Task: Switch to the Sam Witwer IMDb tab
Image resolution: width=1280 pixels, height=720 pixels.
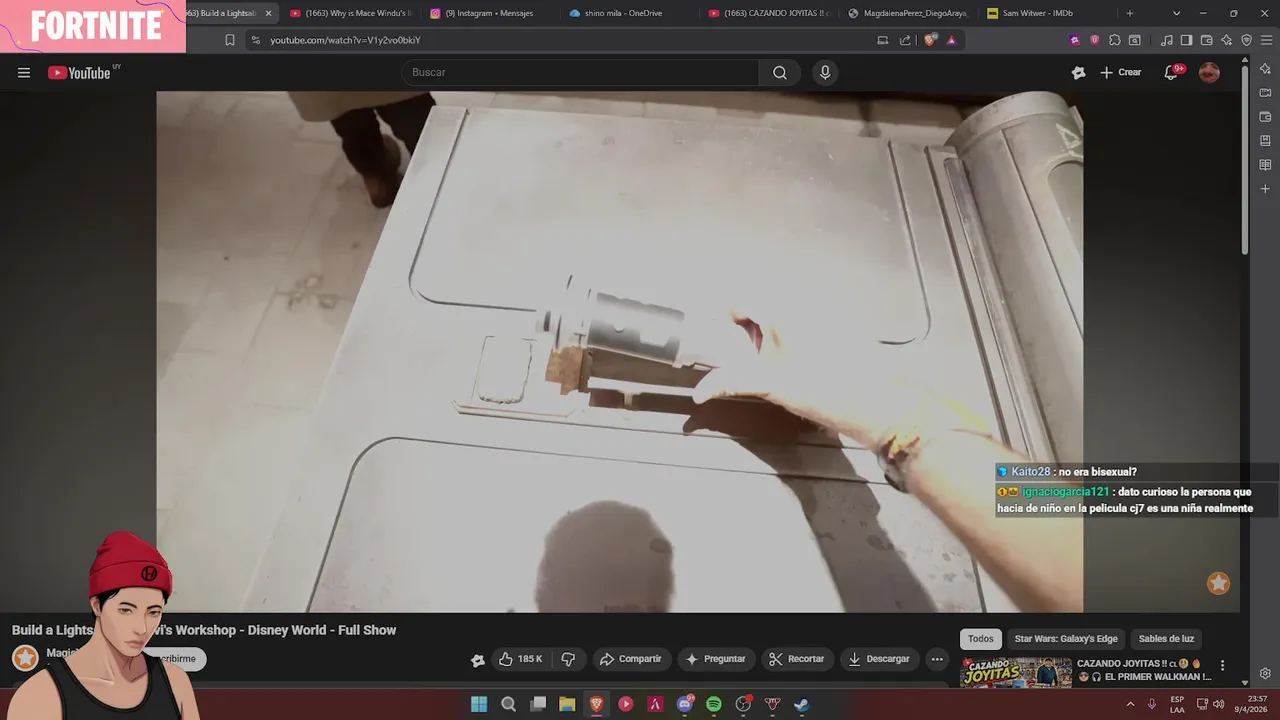Action: pos(1047,13)
